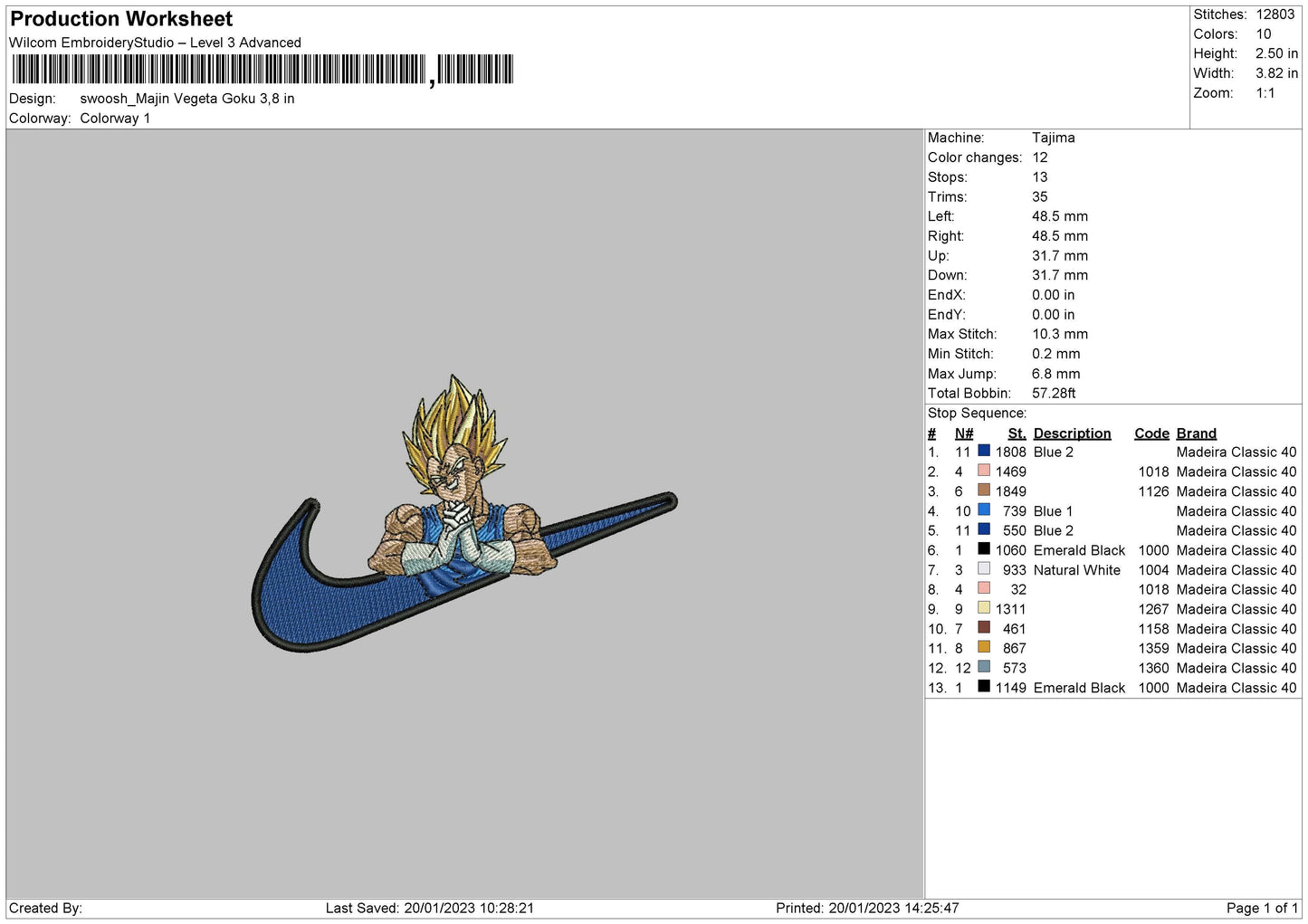Click the pink swatch beside 1469 stitches
This screenshot has width=1308, height=924.
983,471
